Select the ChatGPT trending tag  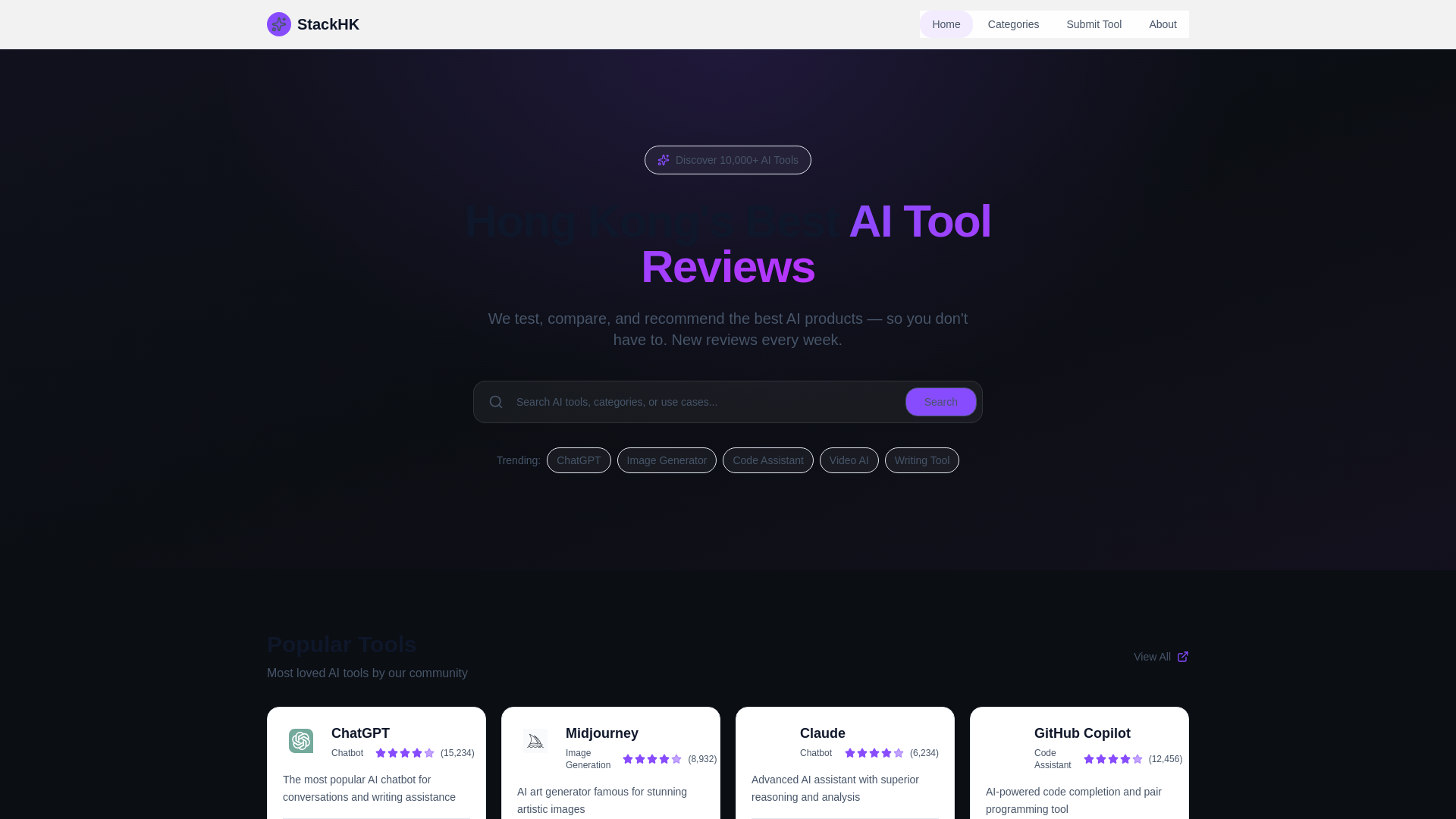[579, 460]
